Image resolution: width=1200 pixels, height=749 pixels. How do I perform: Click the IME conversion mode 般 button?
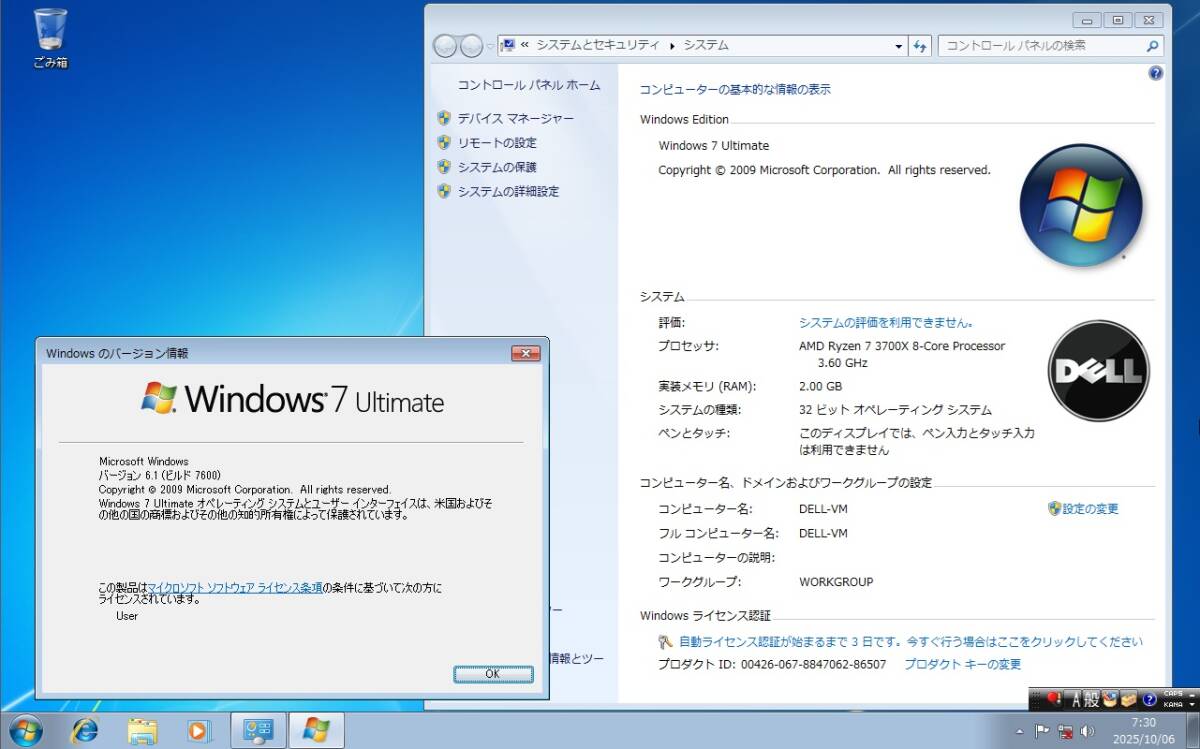(x=1093, y=699)
